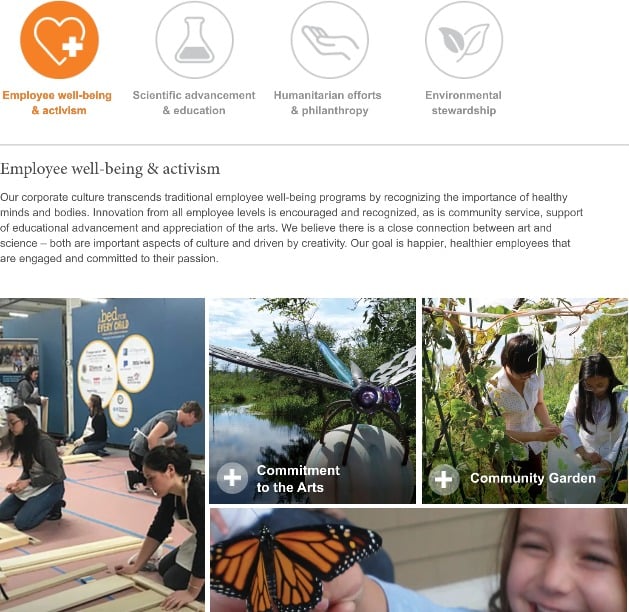Open the women gardening photo
Image resolution: width=629 pixels, height=612 pixels.
click(x=525, y=401)
